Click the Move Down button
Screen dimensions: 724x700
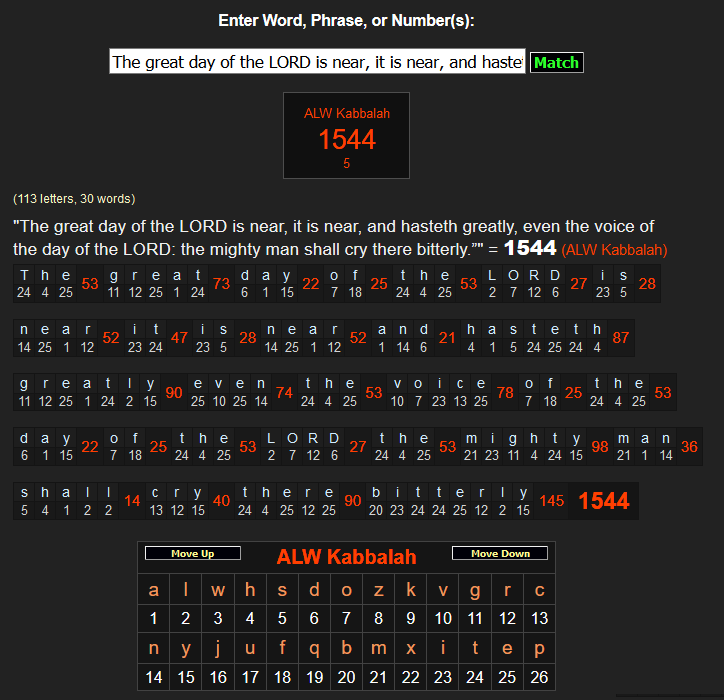pos(498,553)
